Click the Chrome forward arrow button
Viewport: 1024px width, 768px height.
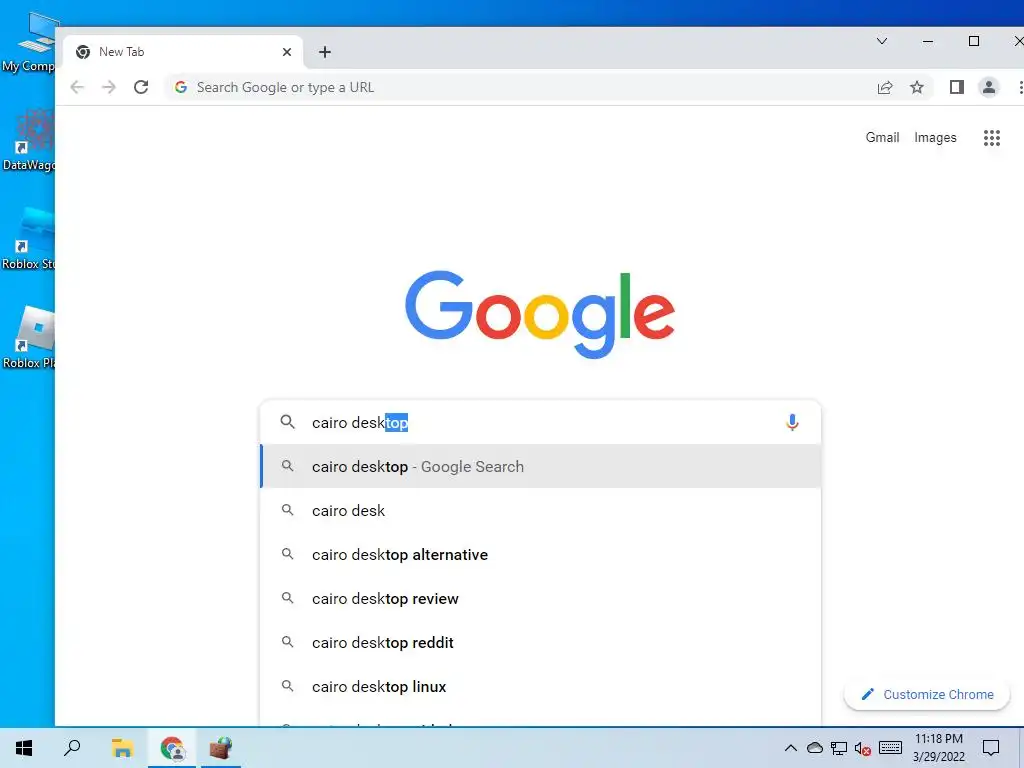(108, 87)
